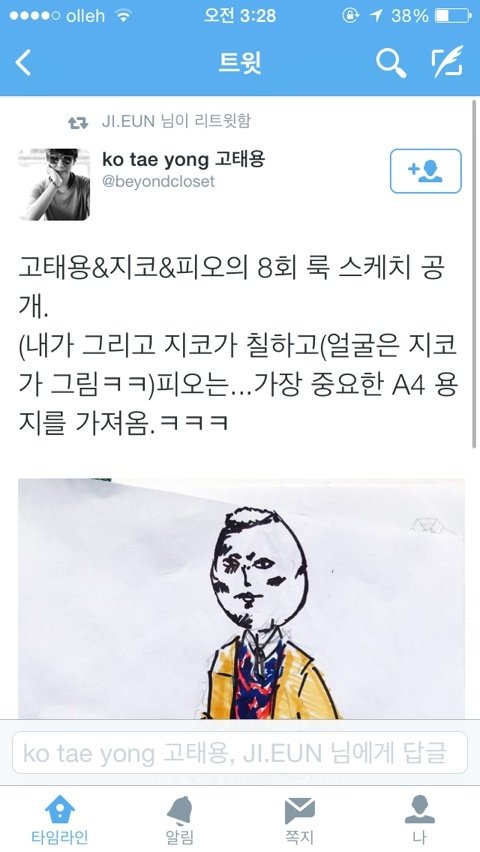
Task: Open the sketch drawing image
Action: (x=241, y=598)
